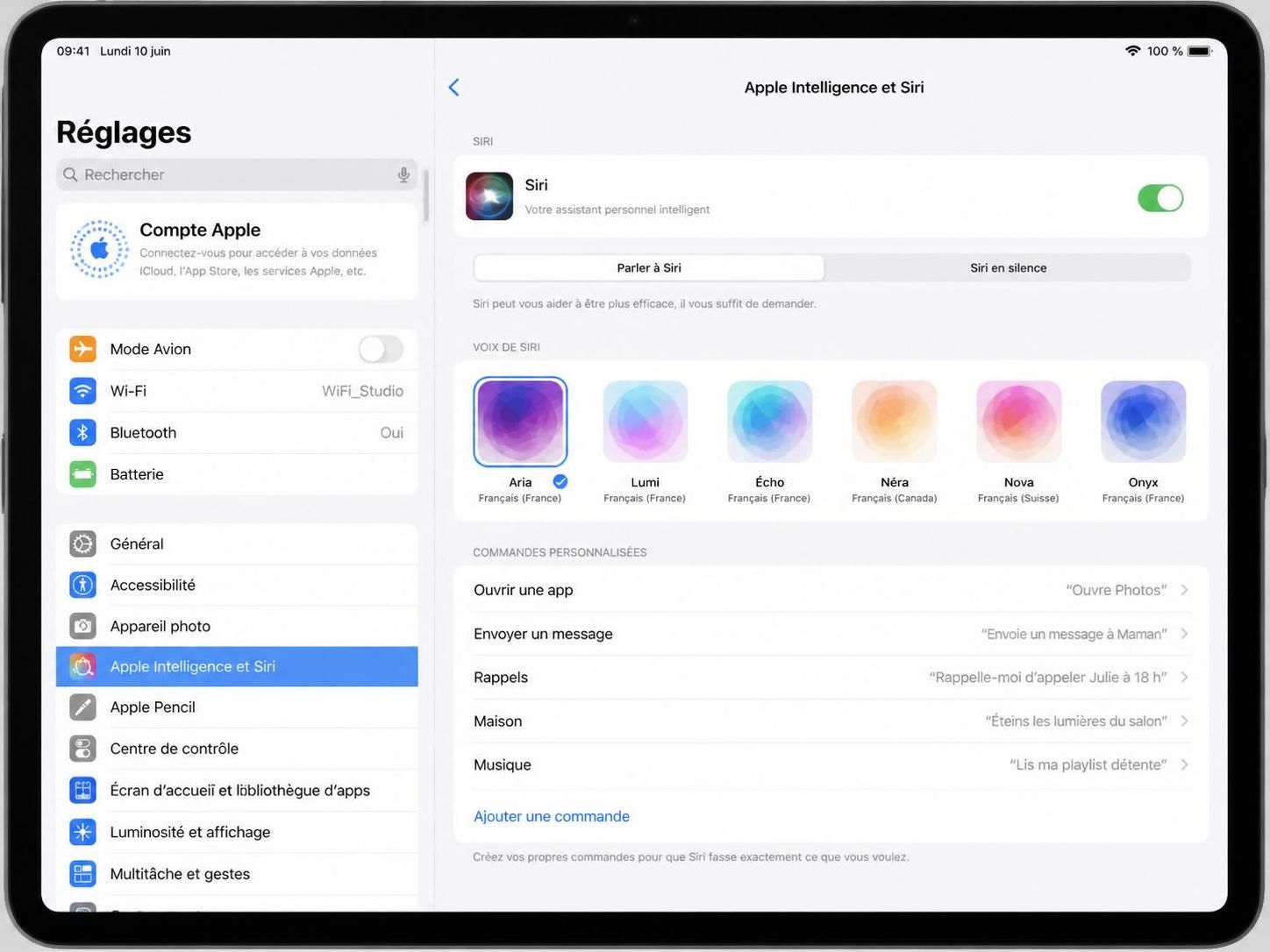Image resolution: width=1270 pixels, height=952 pixels.
Task: Open the Batterie row
Action: 237,474
